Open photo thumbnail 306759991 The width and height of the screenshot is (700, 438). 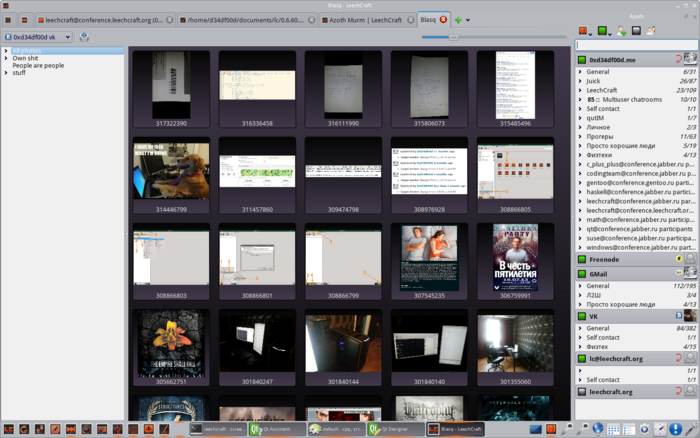(515, 260)
